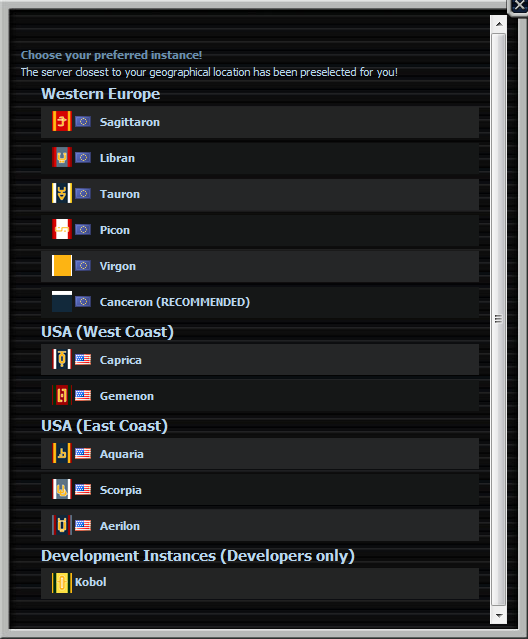This screenshot has height=639, width=528.
Task: Select the Scorpia server row
Action: 260,490
